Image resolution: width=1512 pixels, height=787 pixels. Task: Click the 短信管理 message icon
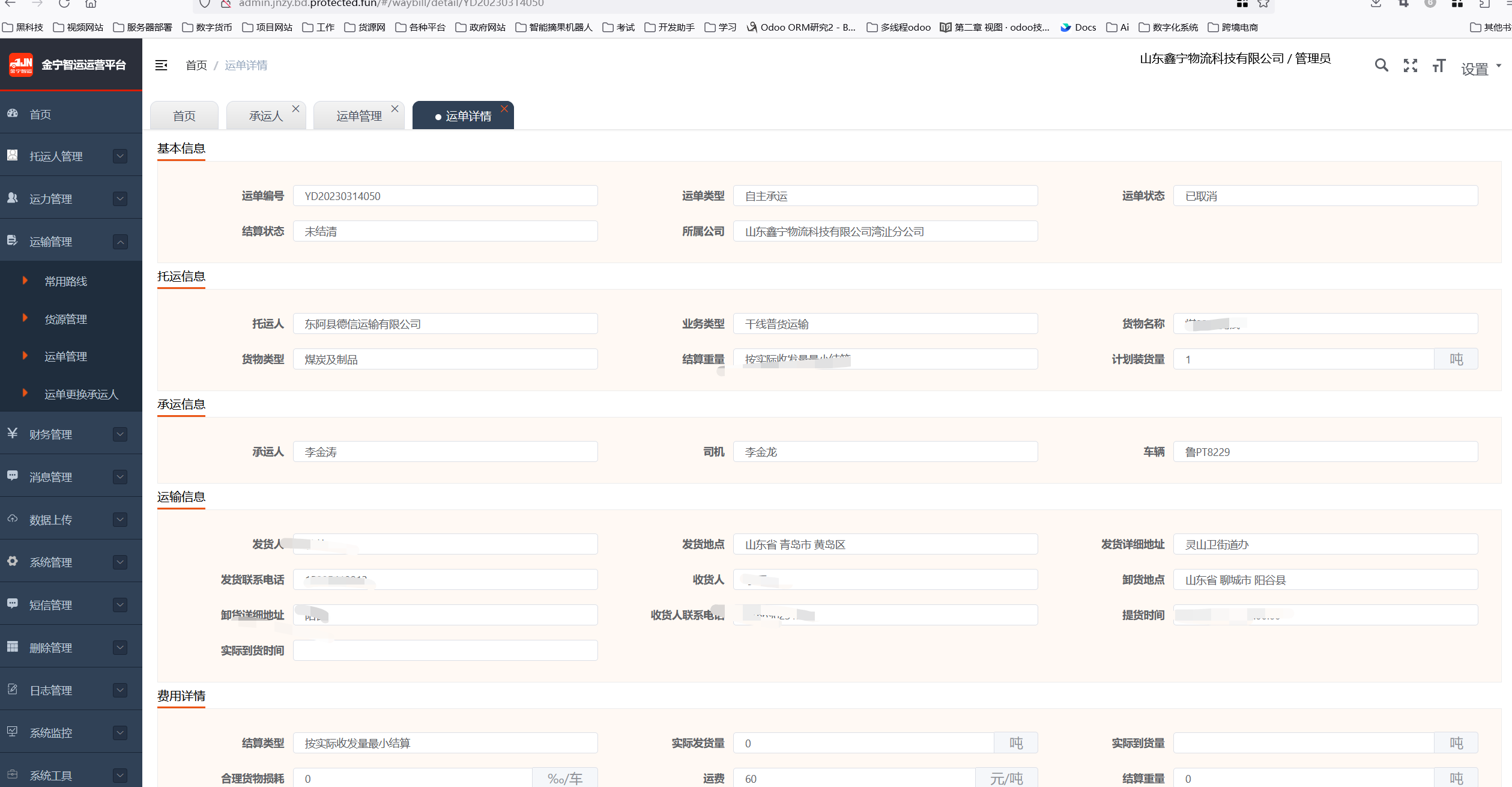point(12,604)
